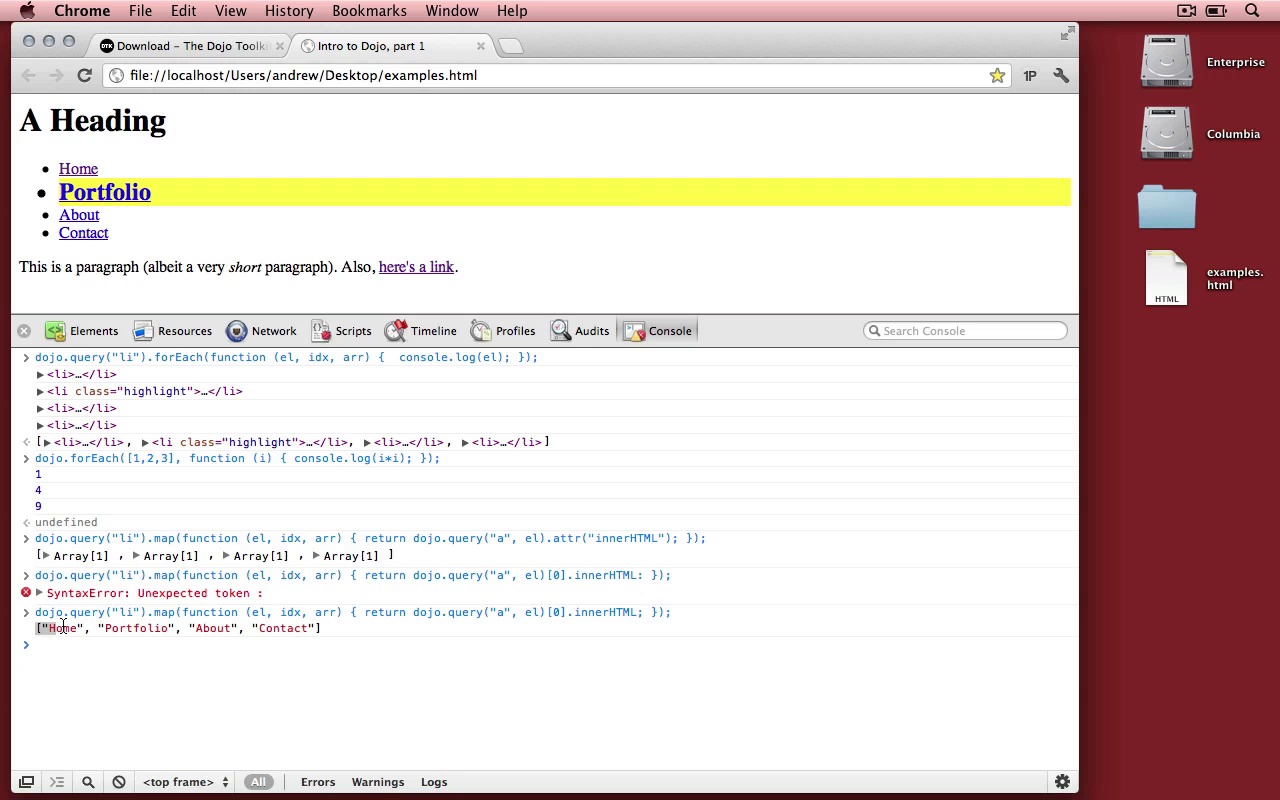Click the here's a link hyperlink
1280x800 pixels.
click(416, 267)
